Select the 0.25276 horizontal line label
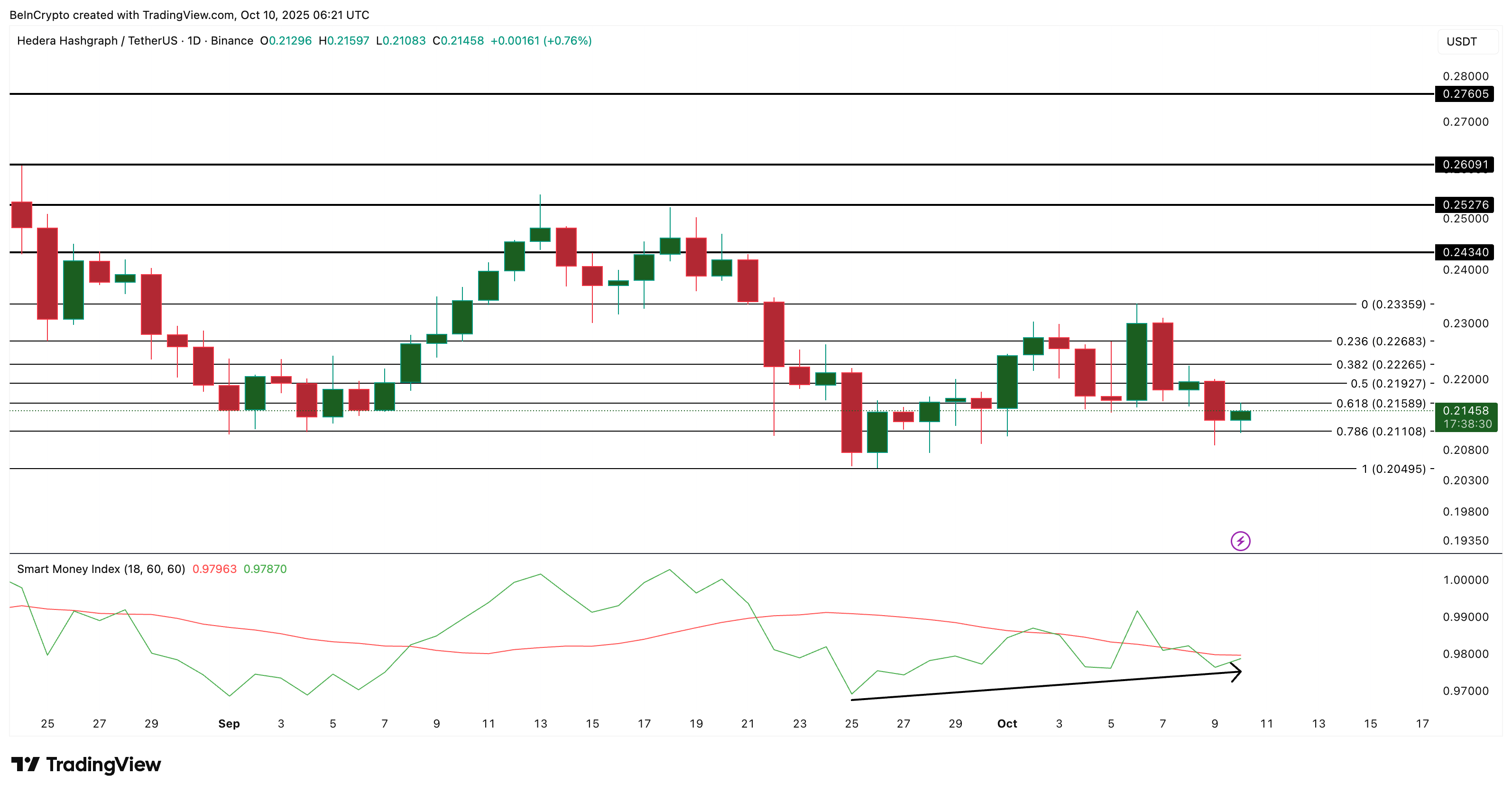The height and width of the screenshot is (793, 1512). tap(1465, 205)
